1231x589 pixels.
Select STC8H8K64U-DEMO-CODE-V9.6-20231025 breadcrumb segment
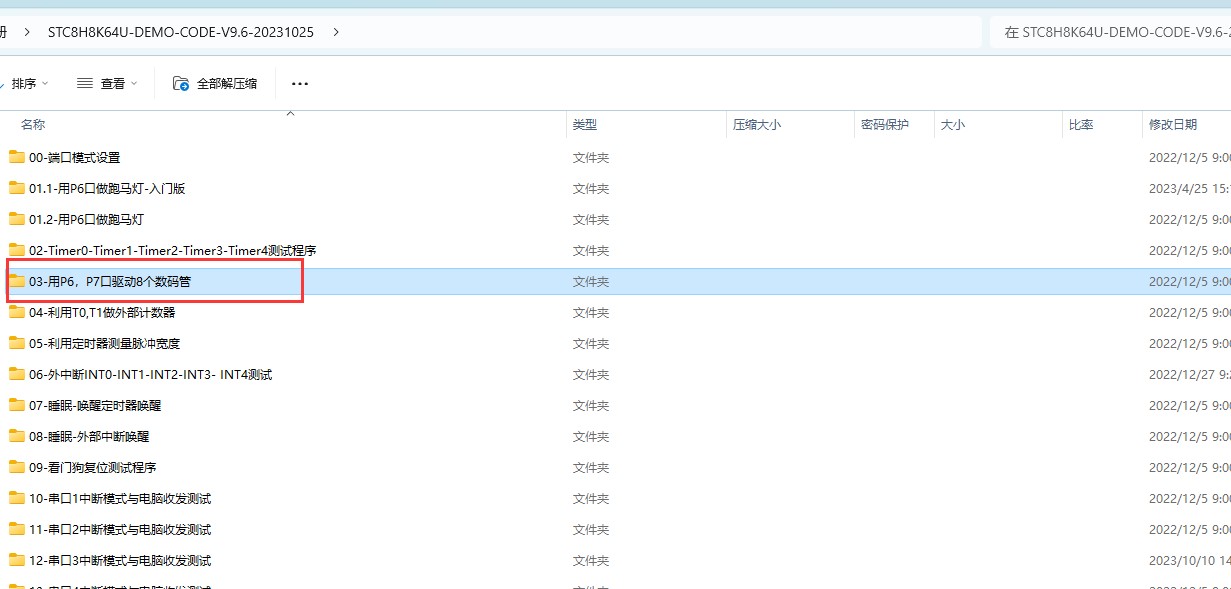coord(181,32)
